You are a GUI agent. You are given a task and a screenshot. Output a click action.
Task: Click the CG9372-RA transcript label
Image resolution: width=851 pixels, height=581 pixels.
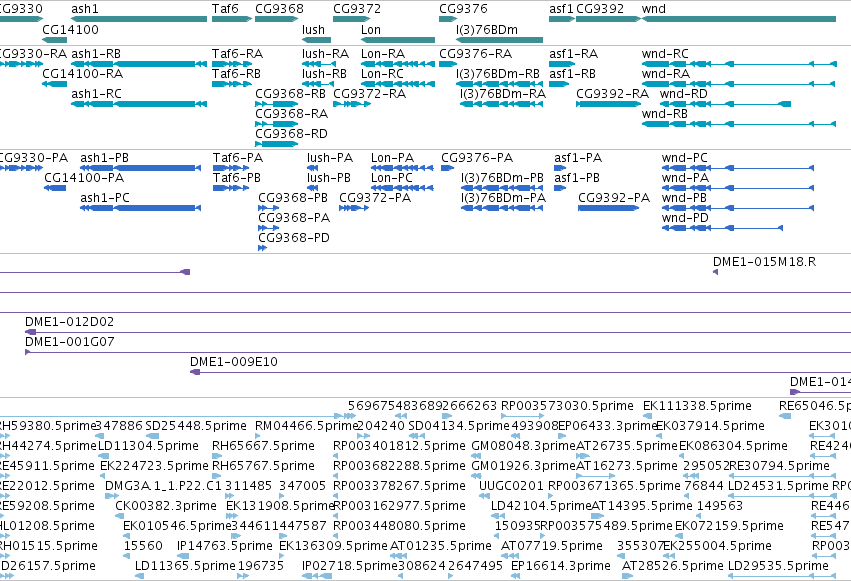click(x=370, y=94)
